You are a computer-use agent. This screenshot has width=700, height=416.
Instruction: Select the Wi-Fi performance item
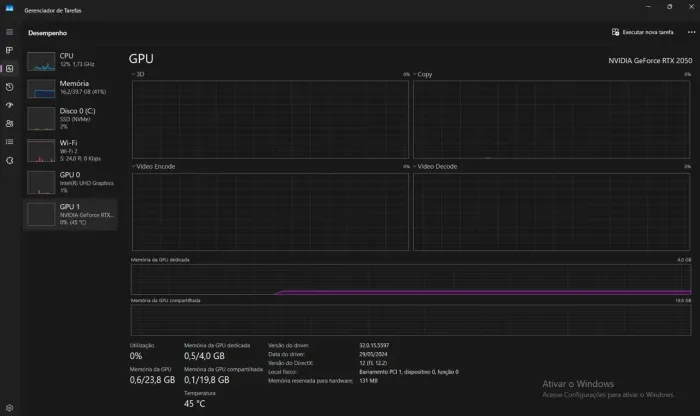pyautogui.click(x=70, y=150)
